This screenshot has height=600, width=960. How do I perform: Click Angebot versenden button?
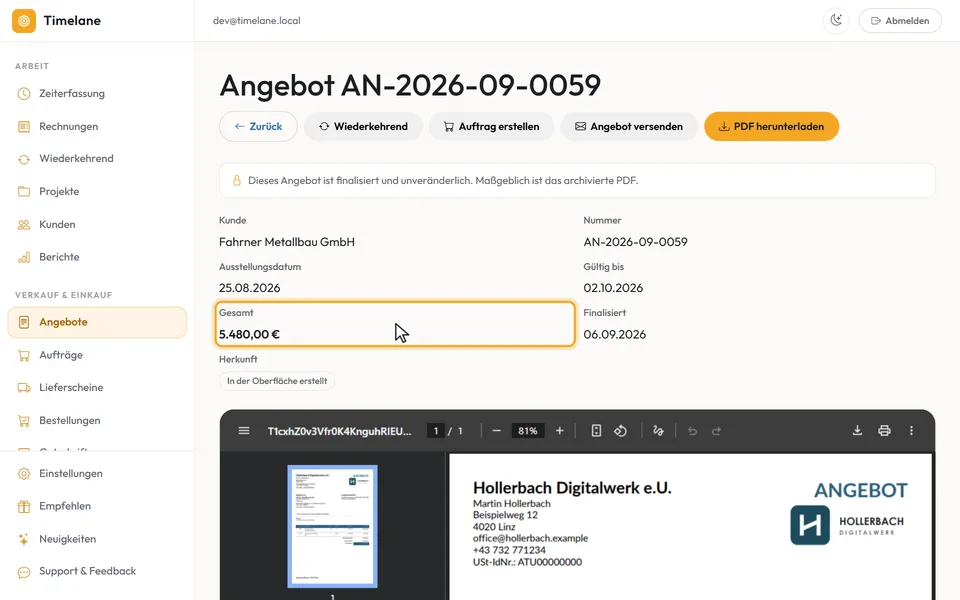point(629,127)
